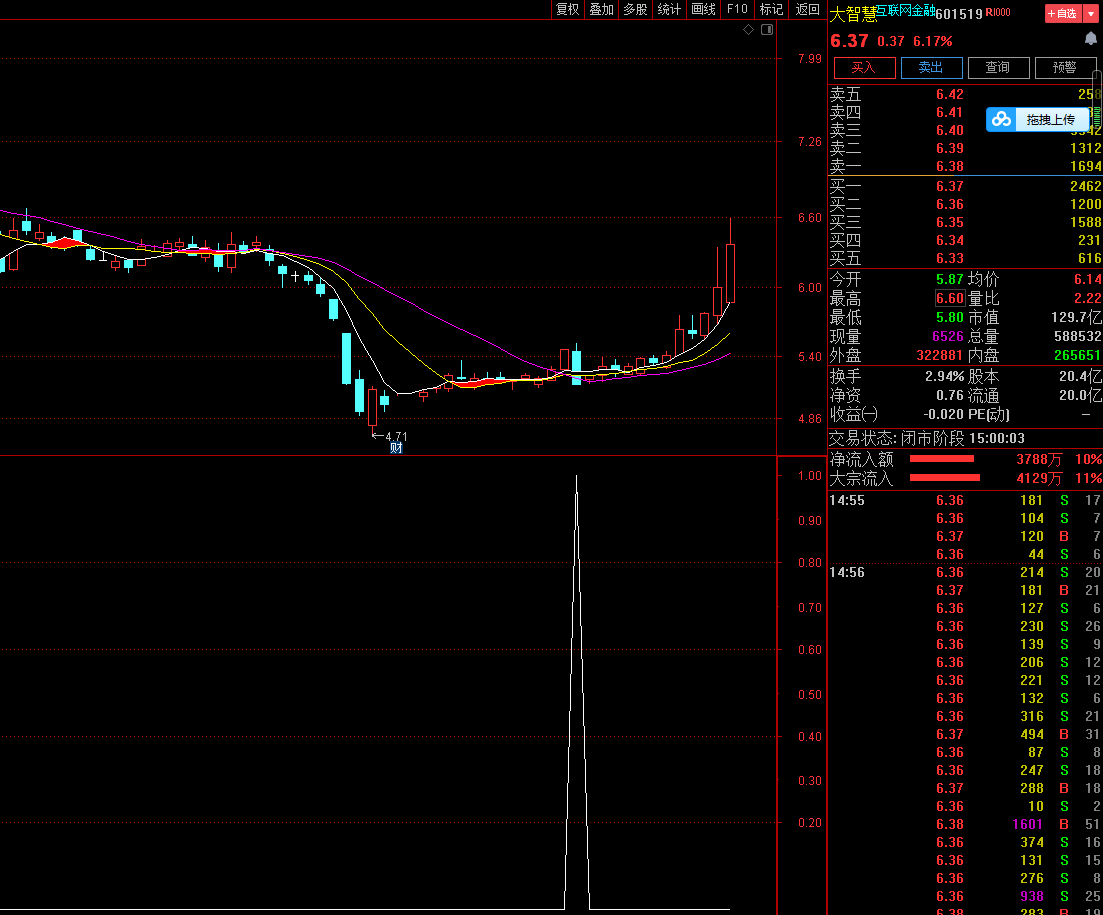Select 多股 multi-stock view
The width and height of the screenshot is (1103, 915).
click(635, 9)
